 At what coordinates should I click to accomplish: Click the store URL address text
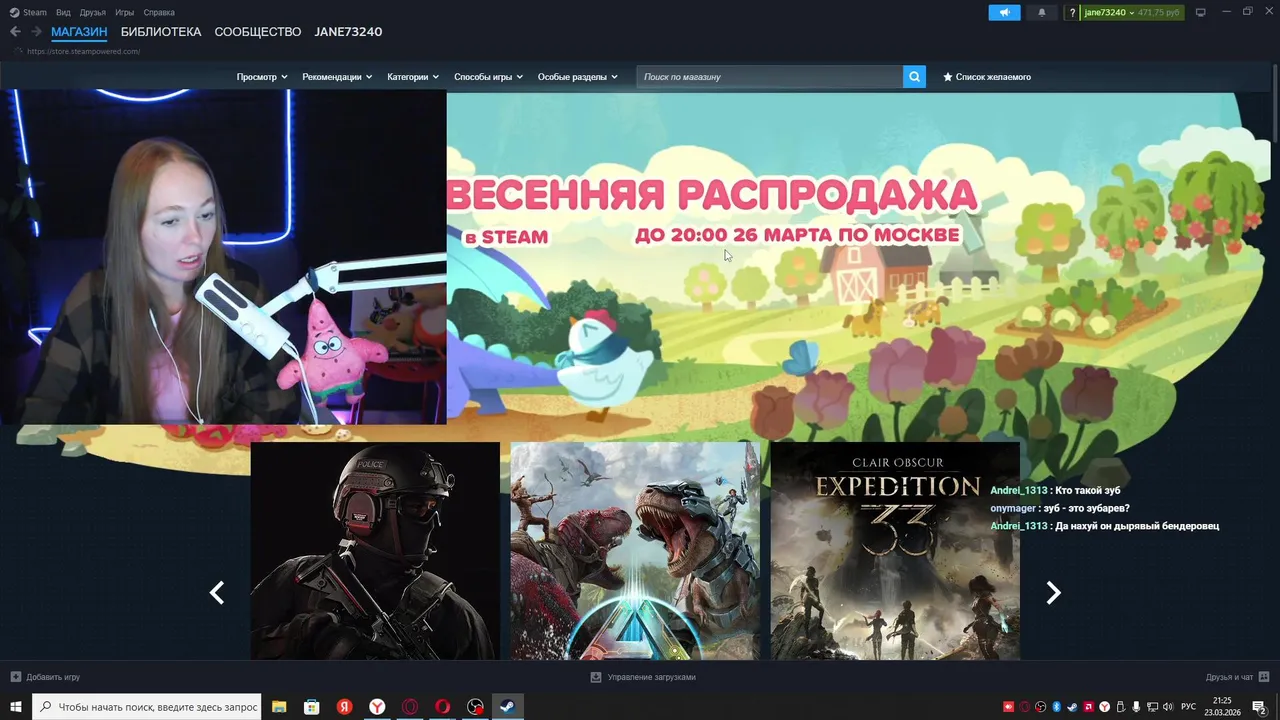coord(83,52)
